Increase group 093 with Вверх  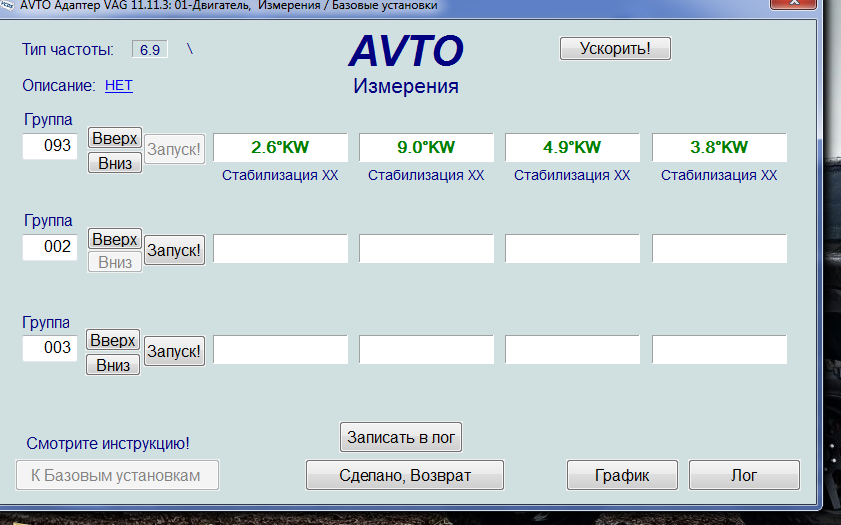click(x=115, y=138)
